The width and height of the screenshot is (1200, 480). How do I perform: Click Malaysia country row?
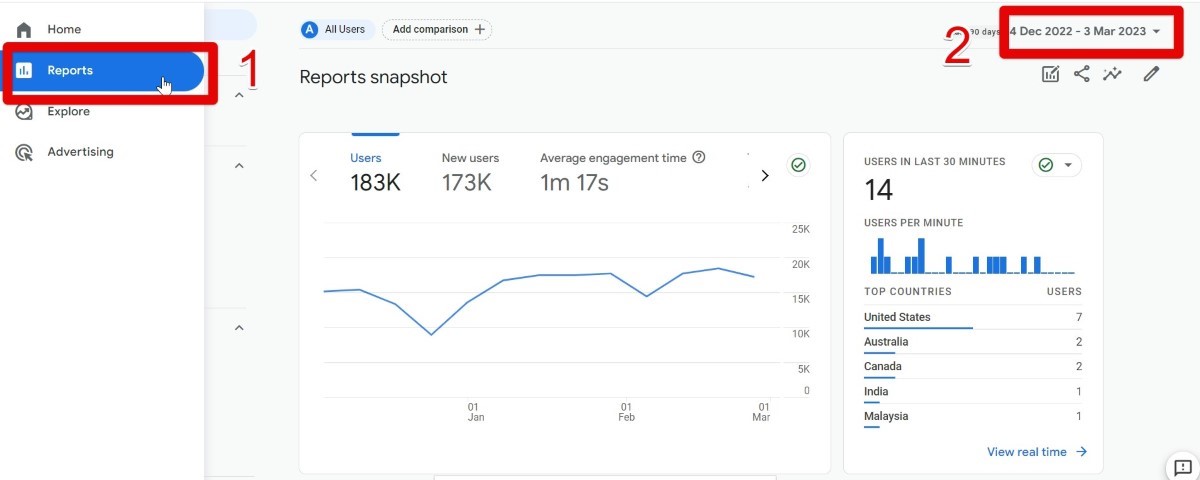[x=973, y=417]
